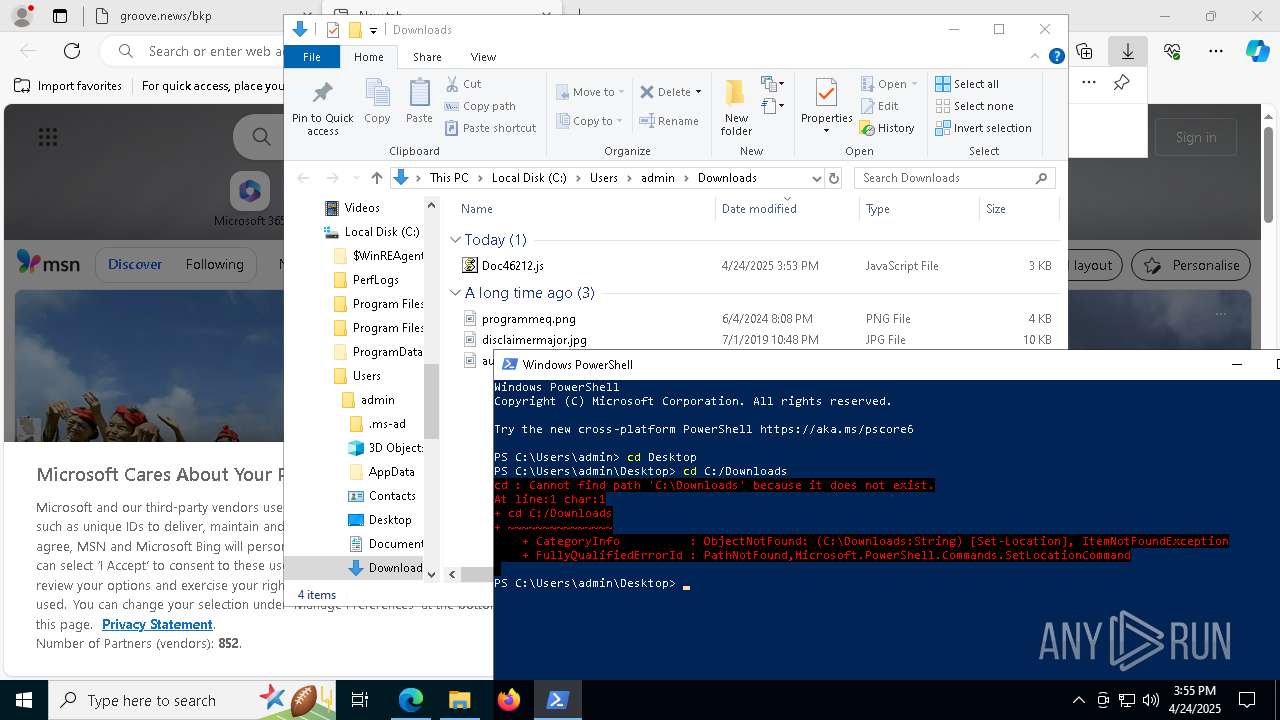Switch to the View ribbon tab
The width and height of the screenshot is (1280, 720).
pyautogui.click(x=483, y=57)
